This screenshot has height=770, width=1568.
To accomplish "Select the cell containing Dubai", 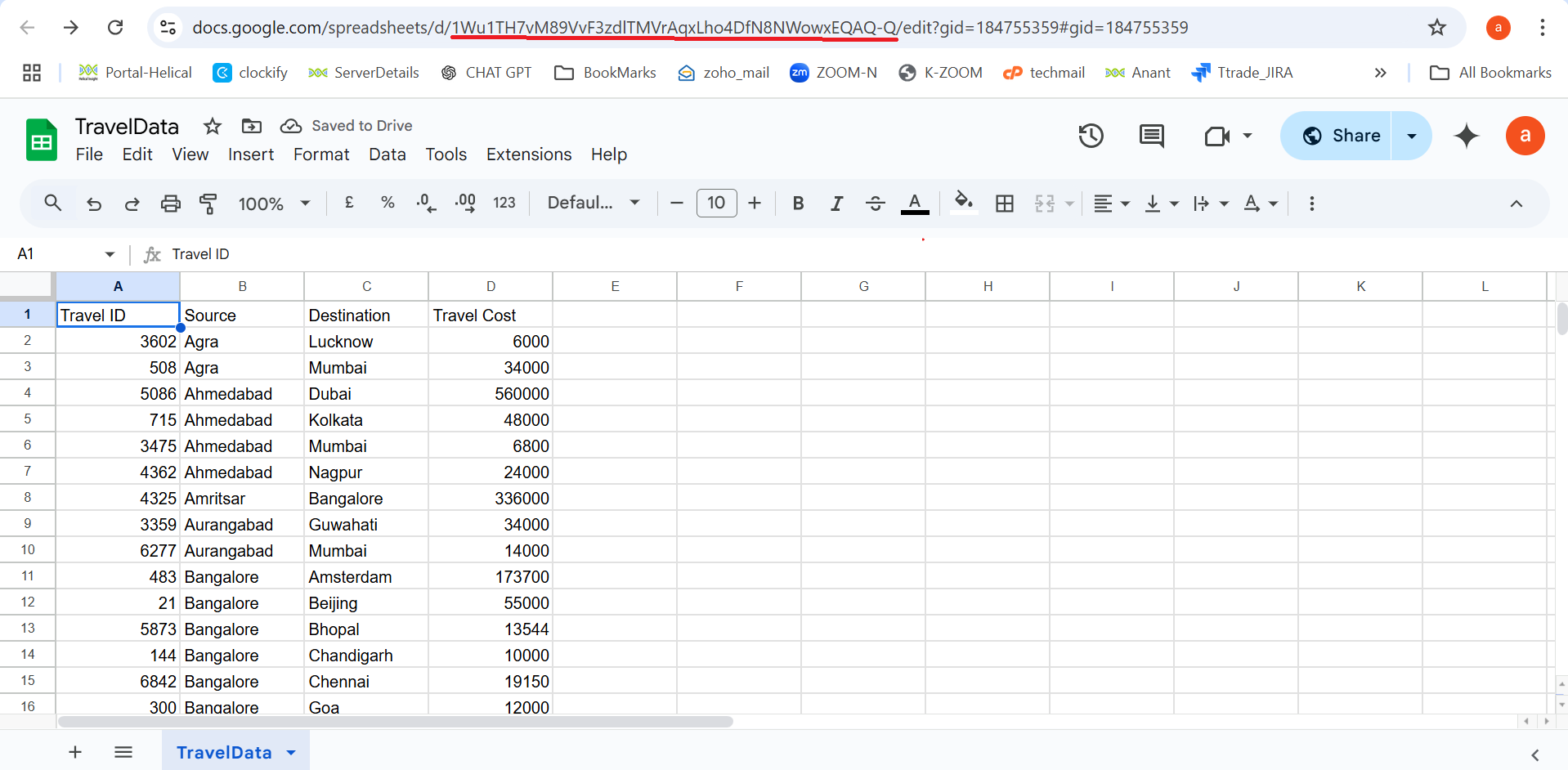I will (x=366, y=394).
